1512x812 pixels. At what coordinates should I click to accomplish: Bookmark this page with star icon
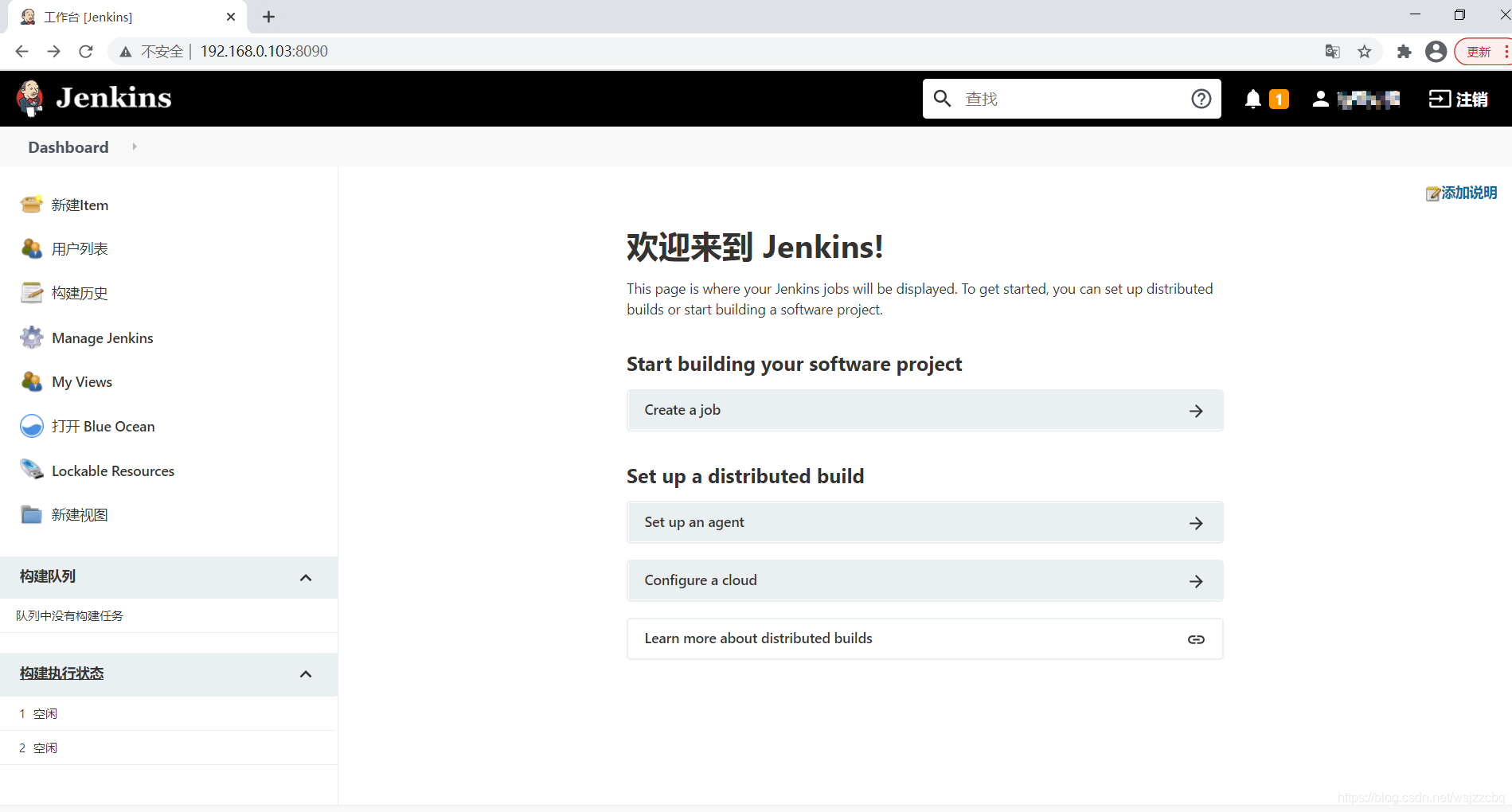click(x=1365, y=52)
